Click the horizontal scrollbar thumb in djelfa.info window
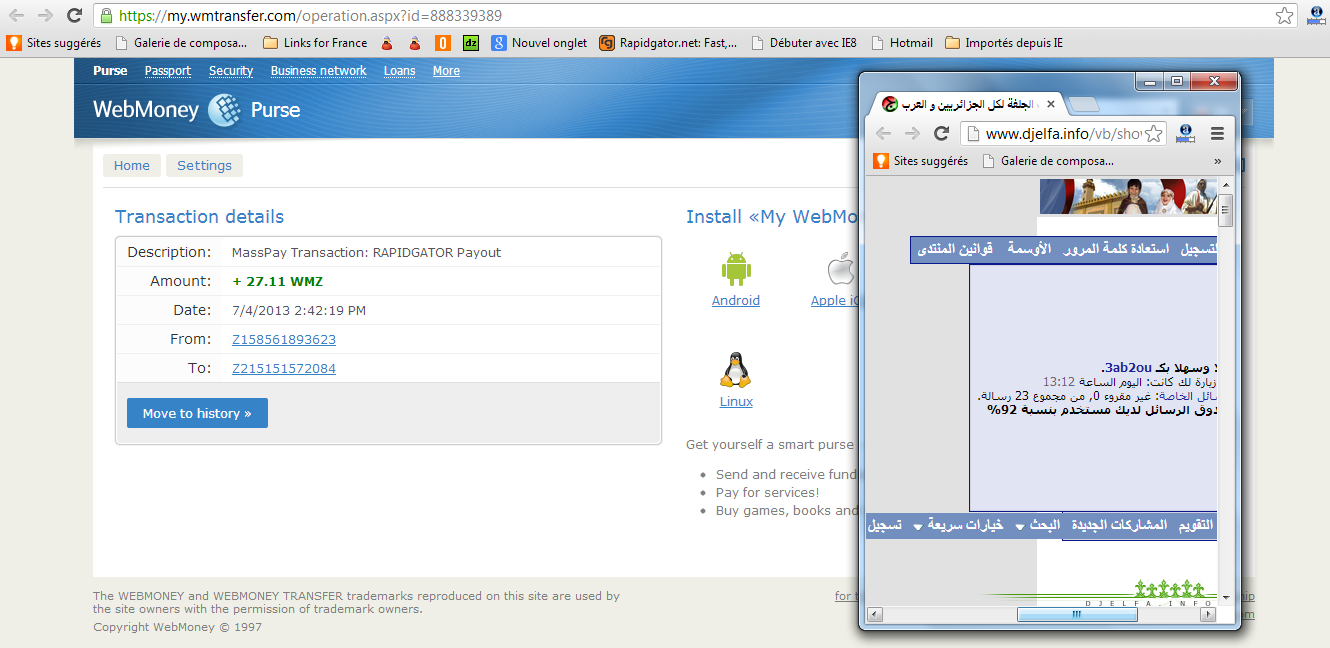 tap(1077, 615)
